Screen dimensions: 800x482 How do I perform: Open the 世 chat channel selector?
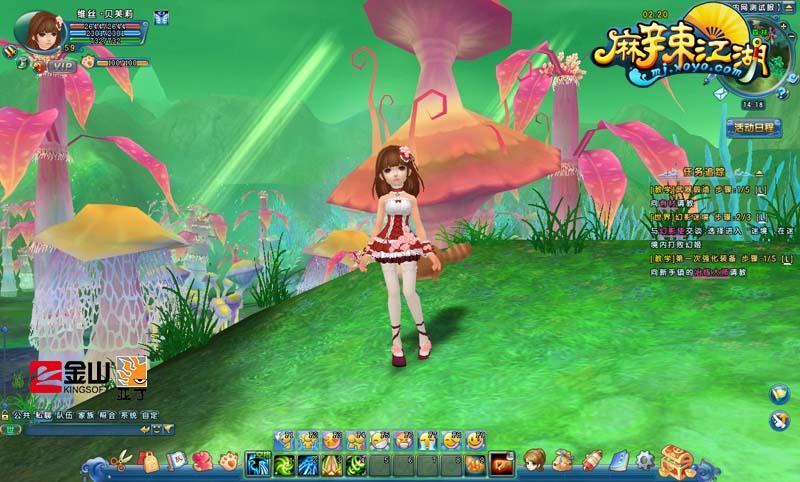tap(10, 429)
